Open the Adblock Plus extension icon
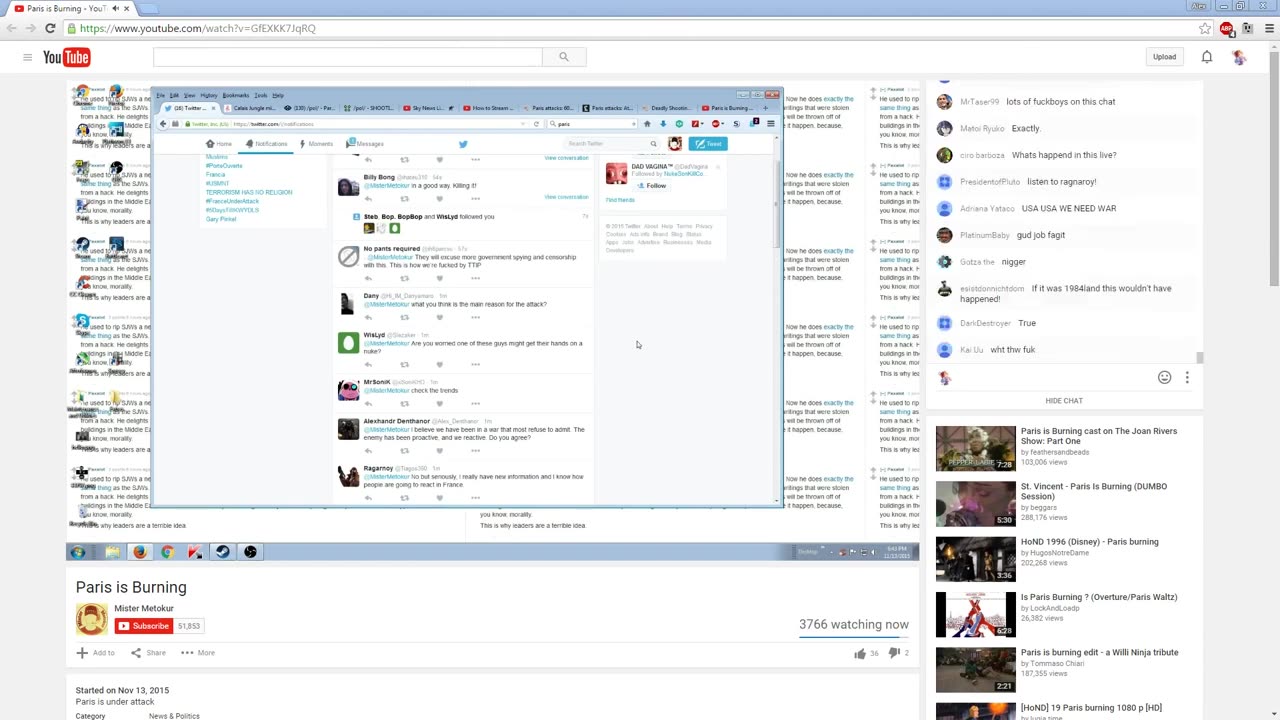Viewport: 1280px width, 720px height. (x=1226, y=28)
